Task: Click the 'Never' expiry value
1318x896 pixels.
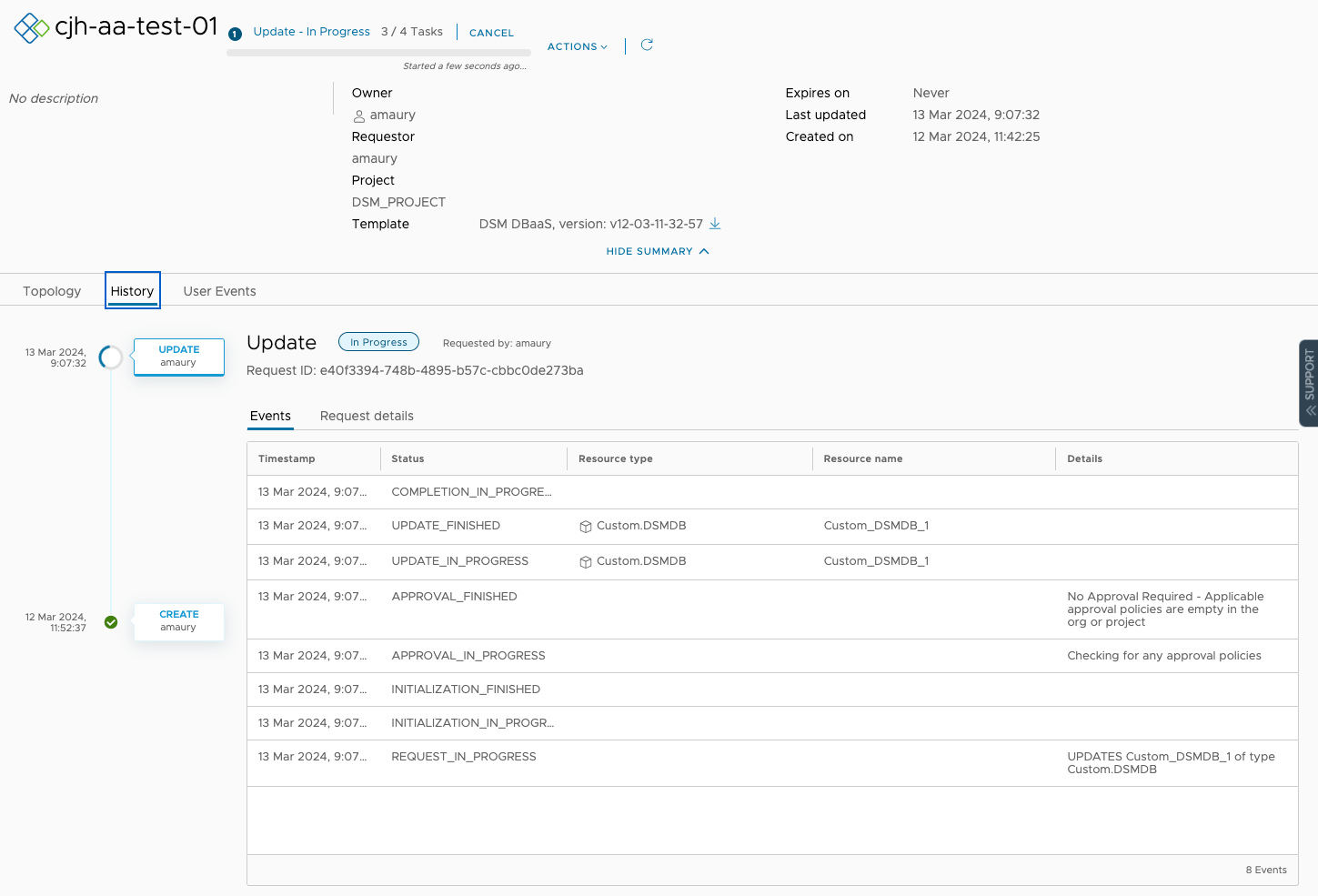Action: [x=931, y=93]
